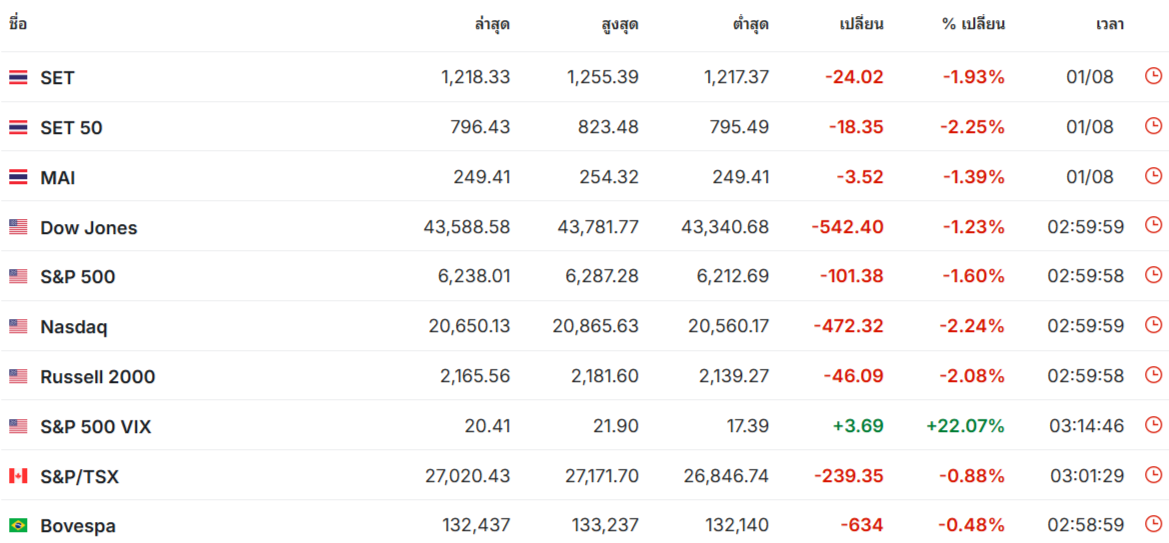Click the Canadian flag icon beside S&P/TSX

[x=18, y=476]
